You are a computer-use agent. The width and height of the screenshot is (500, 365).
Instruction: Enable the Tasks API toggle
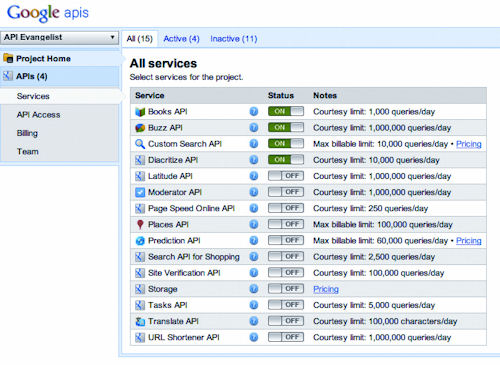click(x=286, y=305)
